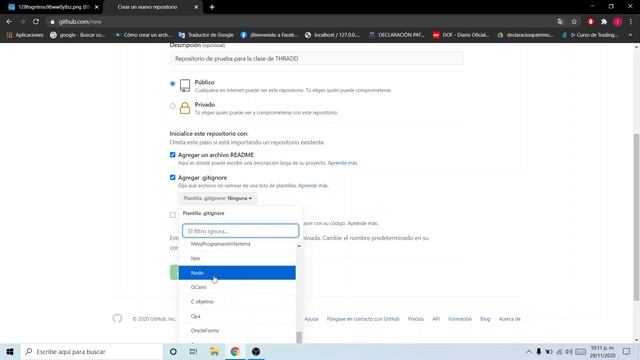
Task: Open the Windows notification center
Action: click(627, 351)
